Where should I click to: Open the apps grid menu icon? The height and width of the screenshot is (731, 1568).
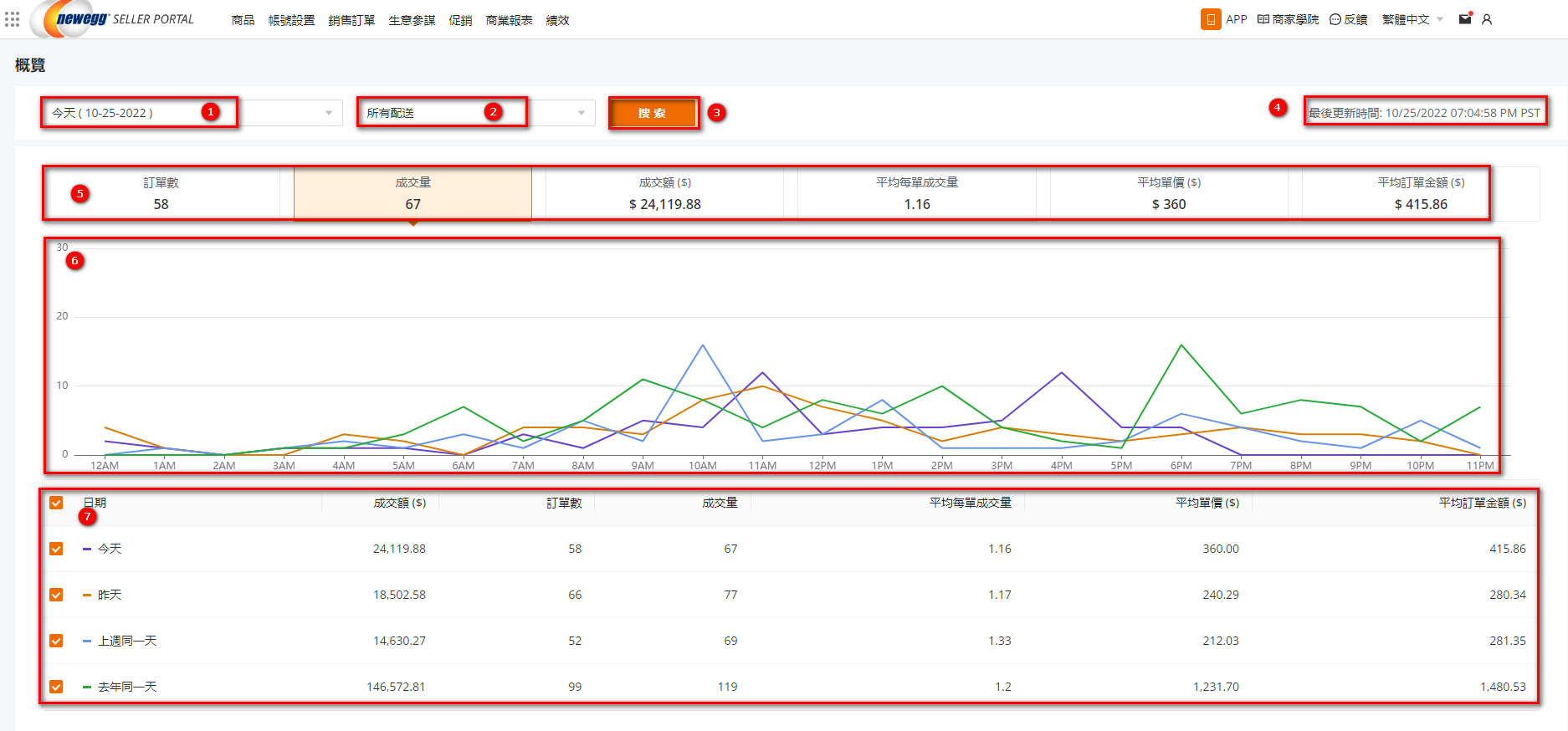12,18
